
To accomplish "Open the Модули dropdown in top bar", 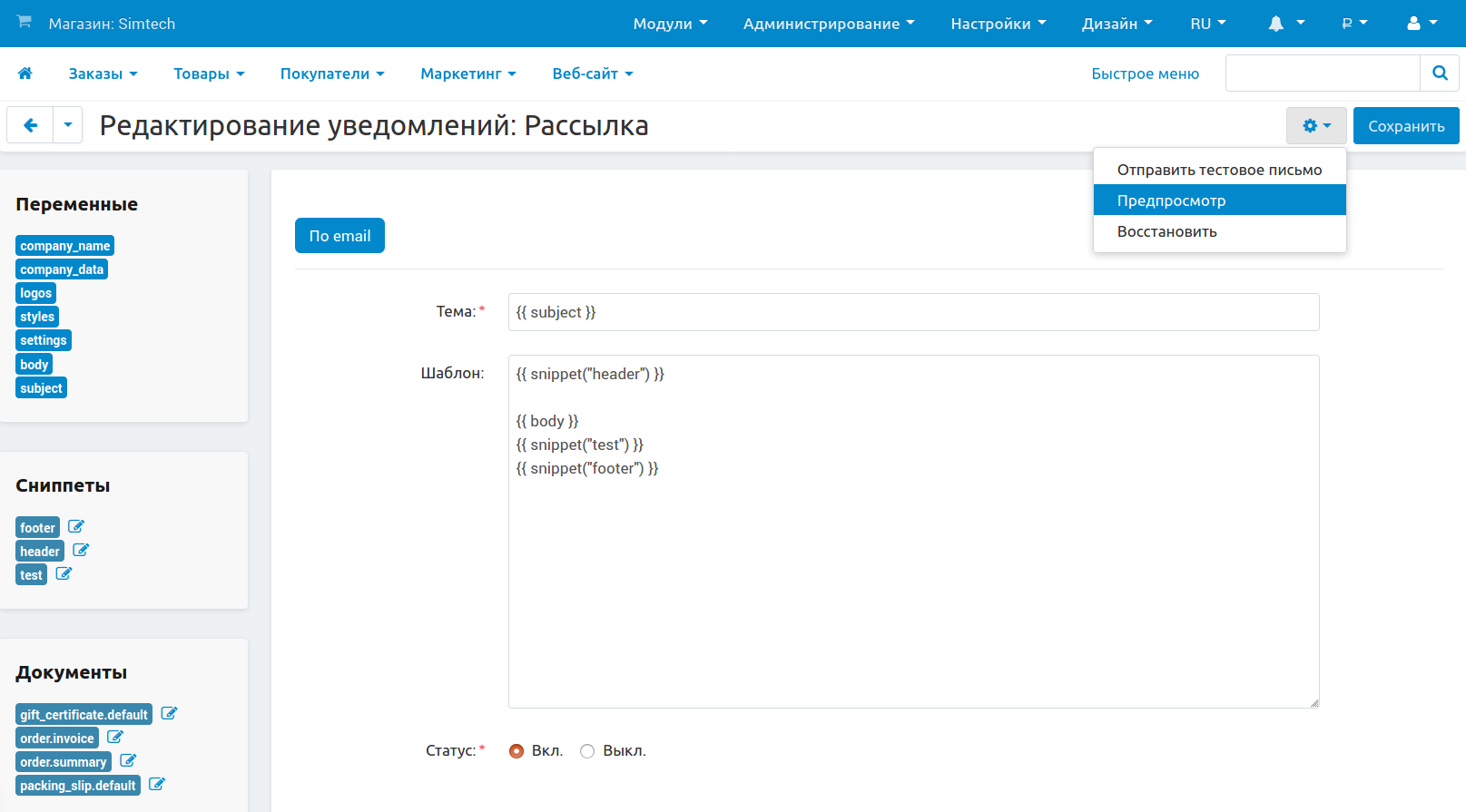I will (670, 24).
